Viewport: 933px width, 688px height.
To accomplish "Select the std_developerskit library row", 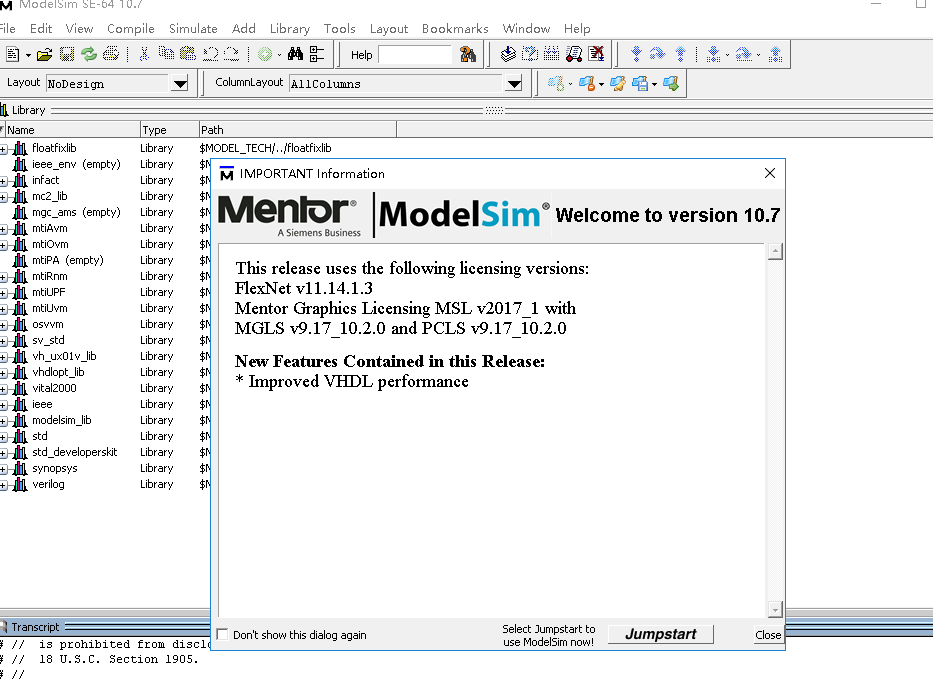I will [x=74, y=452].
